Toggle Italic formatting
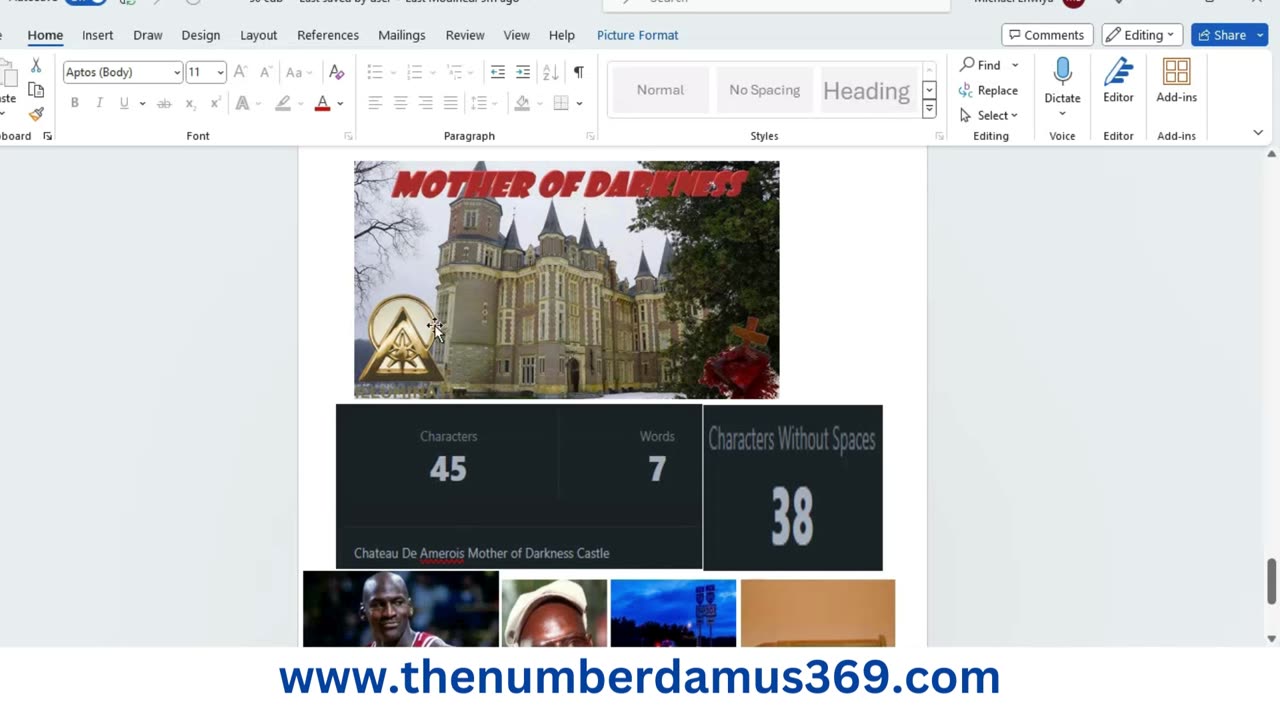 coord(99,103)
